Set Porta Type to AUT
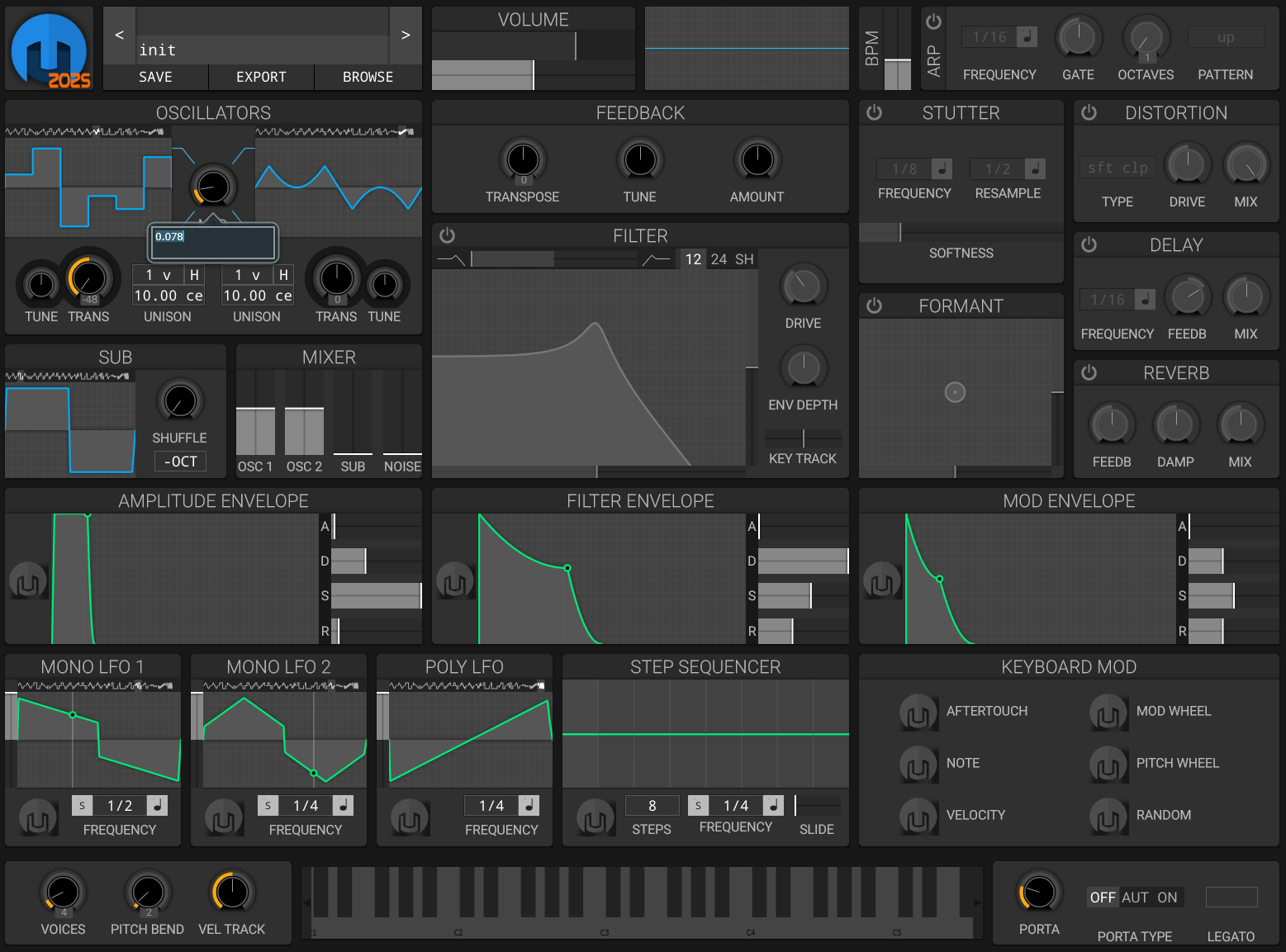 1135,898
